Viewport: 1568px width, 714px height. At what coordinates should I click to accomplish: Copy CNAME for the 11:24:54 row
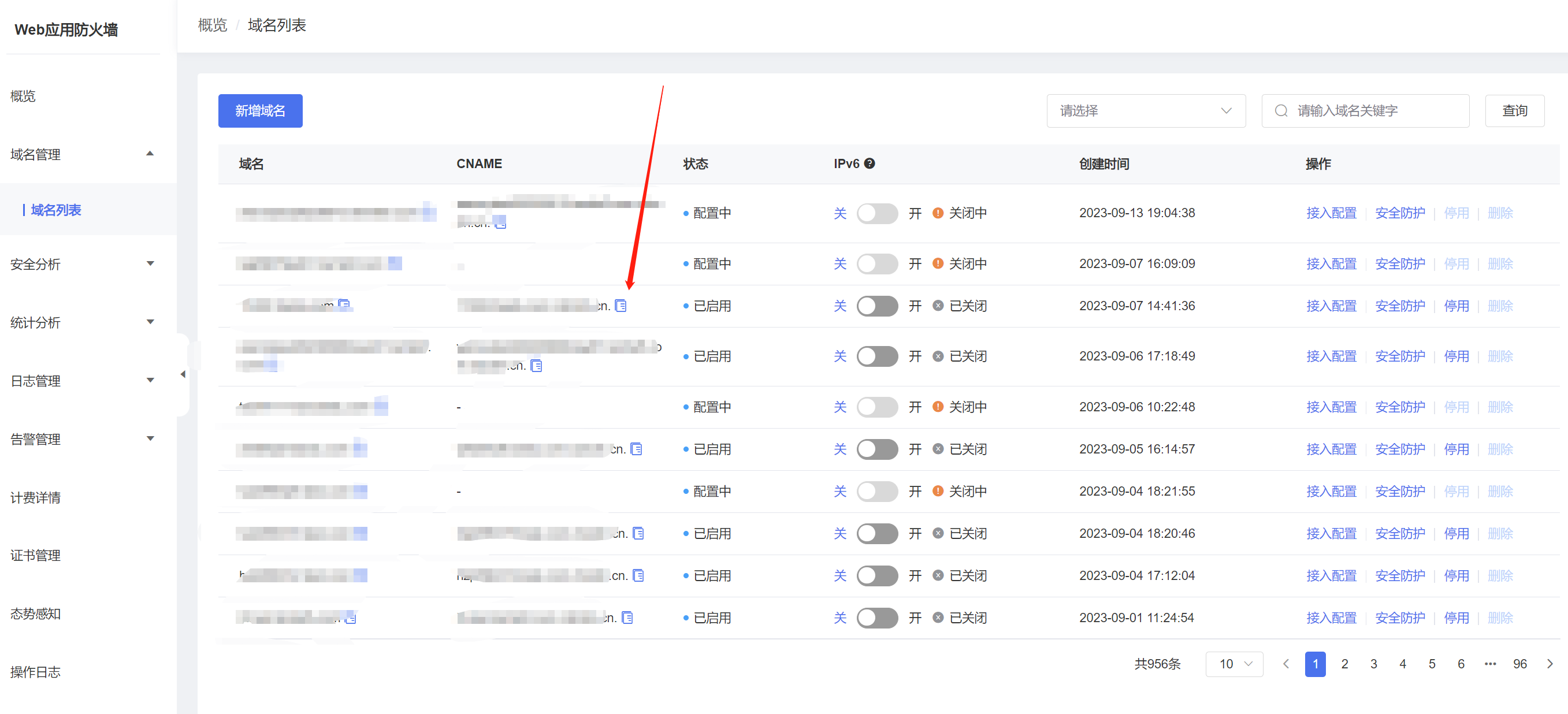627,618
